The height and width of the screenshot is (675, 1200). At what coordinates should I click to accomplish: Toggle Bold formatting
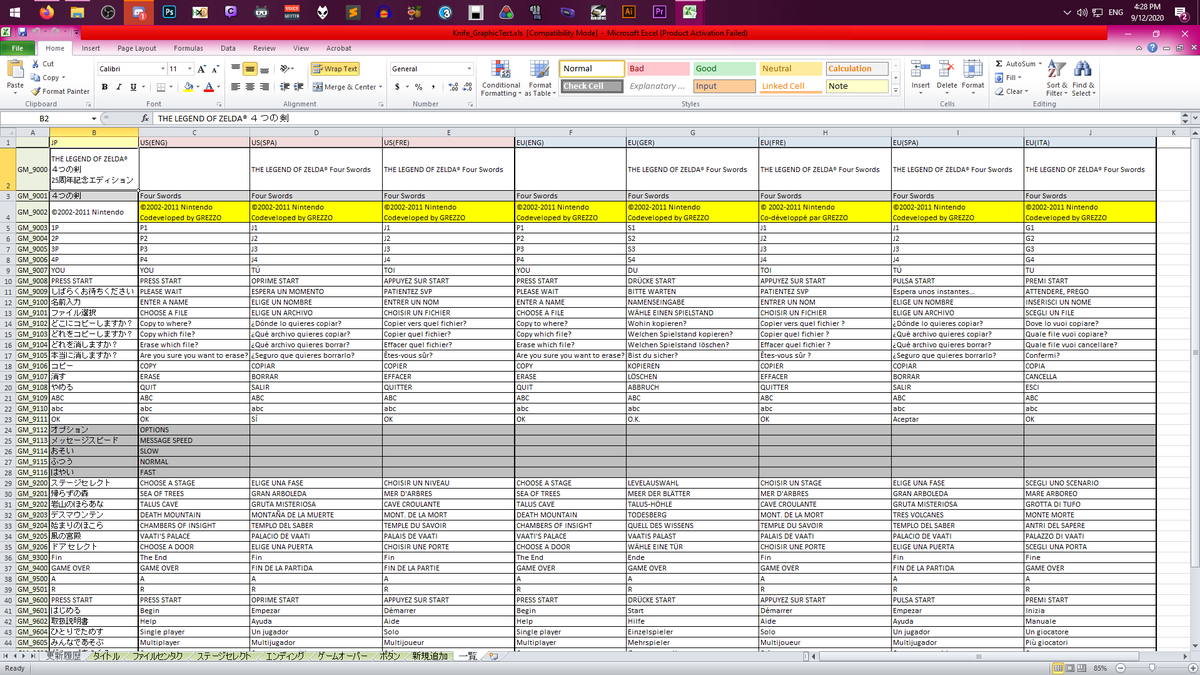[x=104, y=87]
